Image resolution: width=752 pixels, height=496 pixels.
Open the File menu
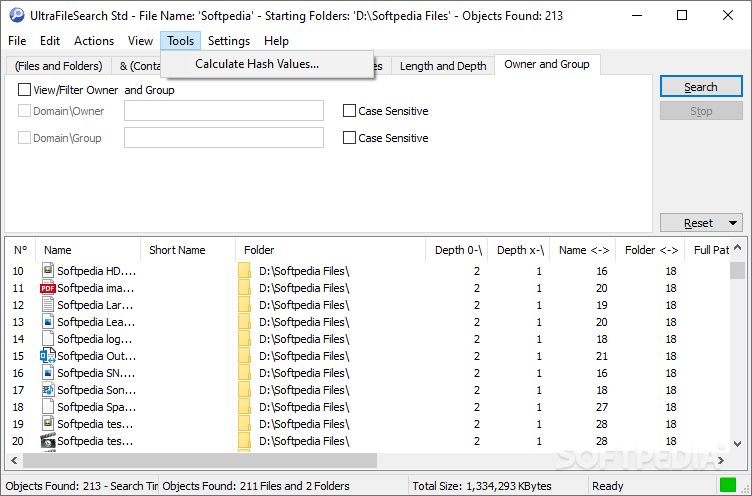pyautogui.click(x=17, y=41)
